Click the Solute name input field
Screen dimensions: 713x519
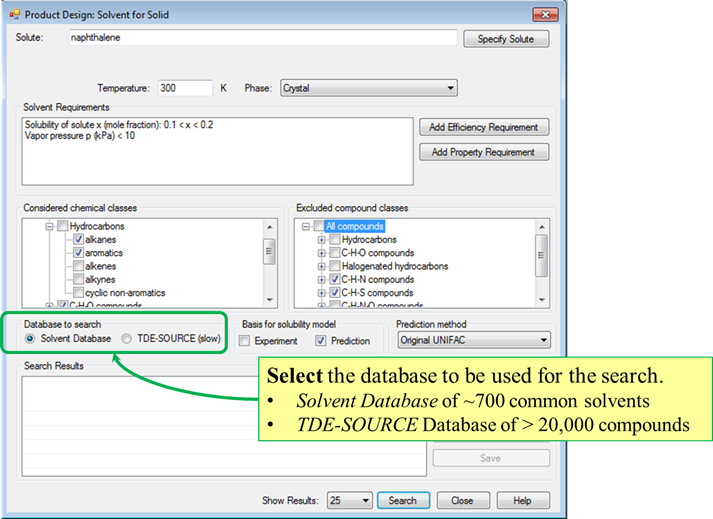pyautogui.click(x=263, y=38)
